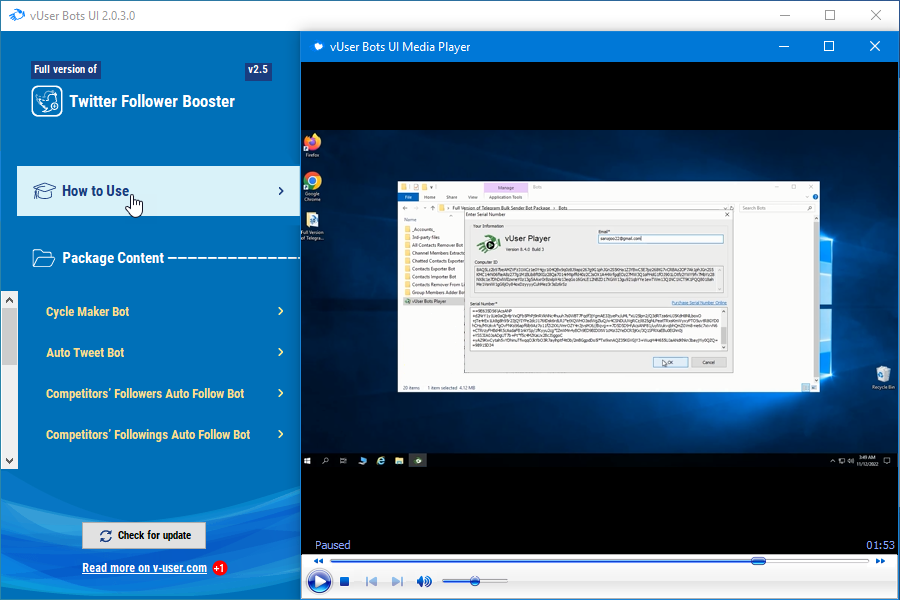
Task: Click the Email input field in the video
Action: point(660,238)
